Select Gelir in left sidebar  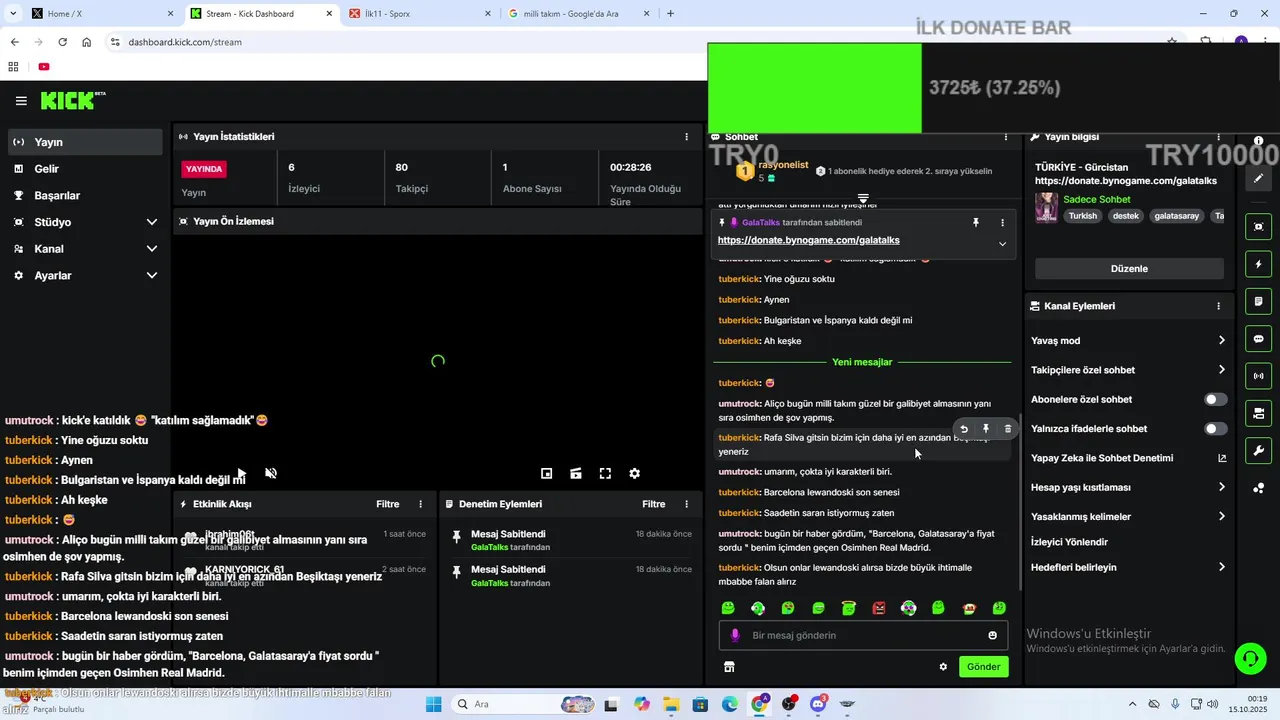coord(84,169)
